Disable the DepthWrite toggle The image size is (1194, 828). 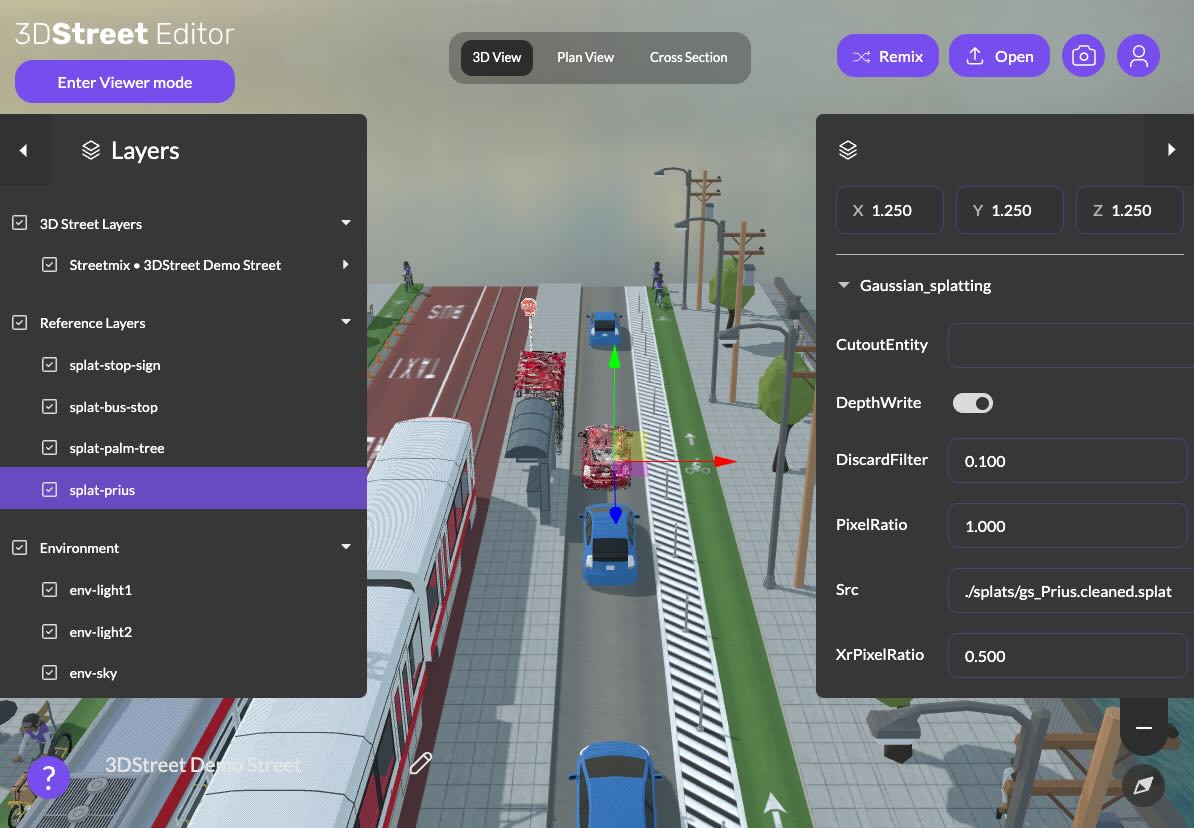coord(972,402)
